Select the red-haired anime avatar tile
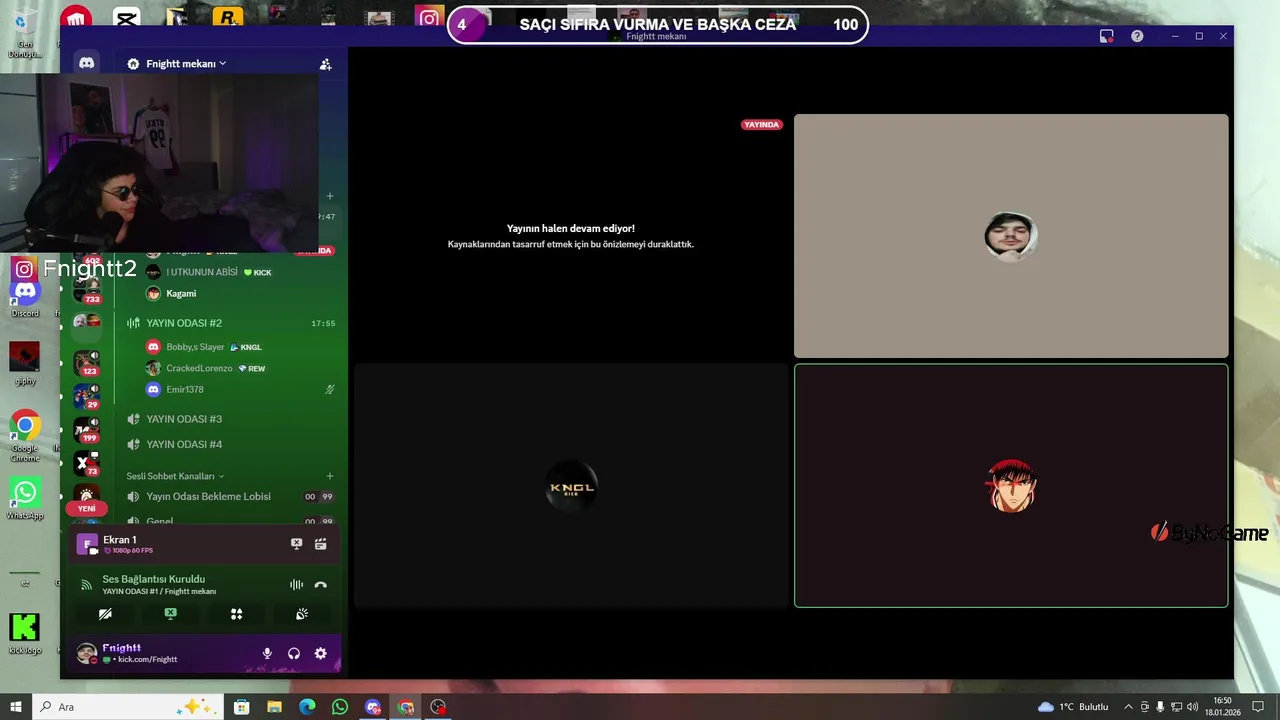Image resolution: width=1280 pixels, height=720 pixels. [1011, 486]
